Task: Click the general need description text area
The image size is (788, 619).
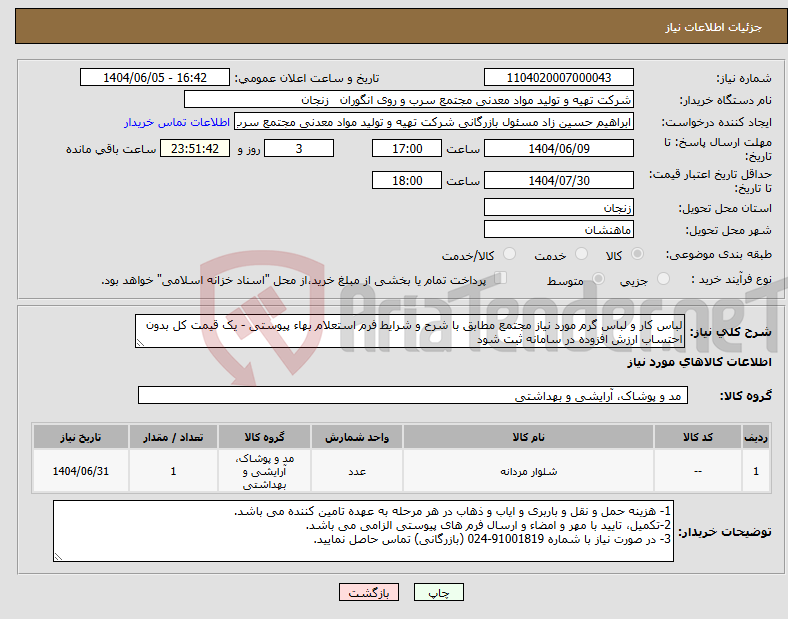Action: click(x=410, y=331)
